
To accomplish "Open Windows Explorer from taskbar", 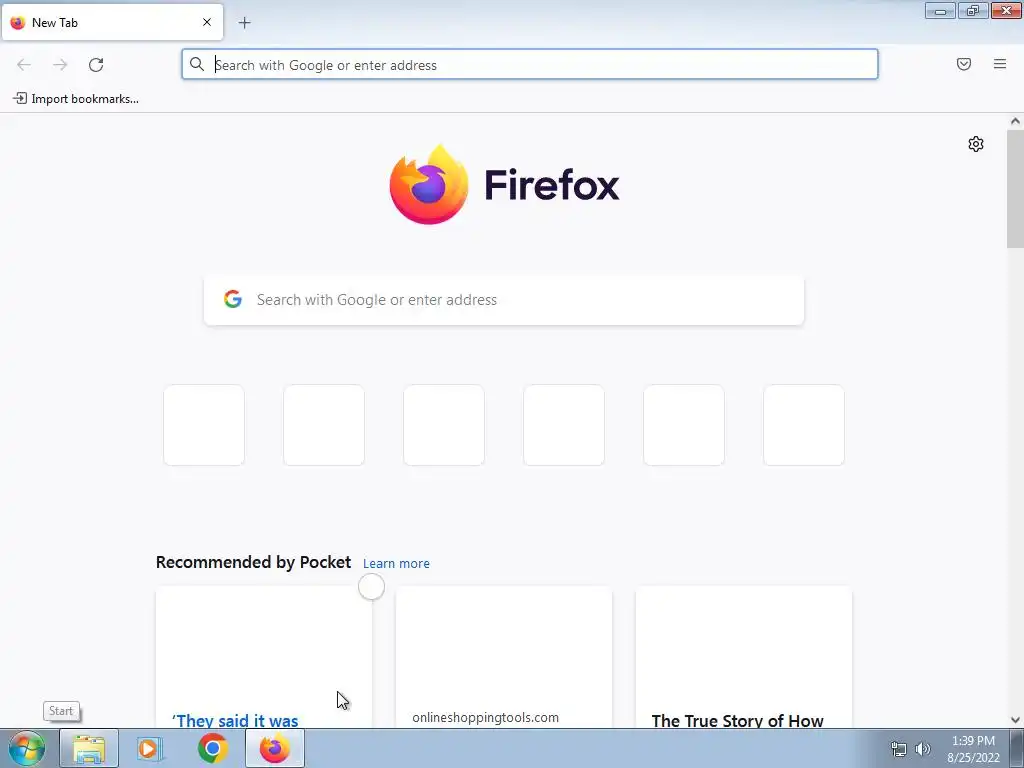I will 89,748.
